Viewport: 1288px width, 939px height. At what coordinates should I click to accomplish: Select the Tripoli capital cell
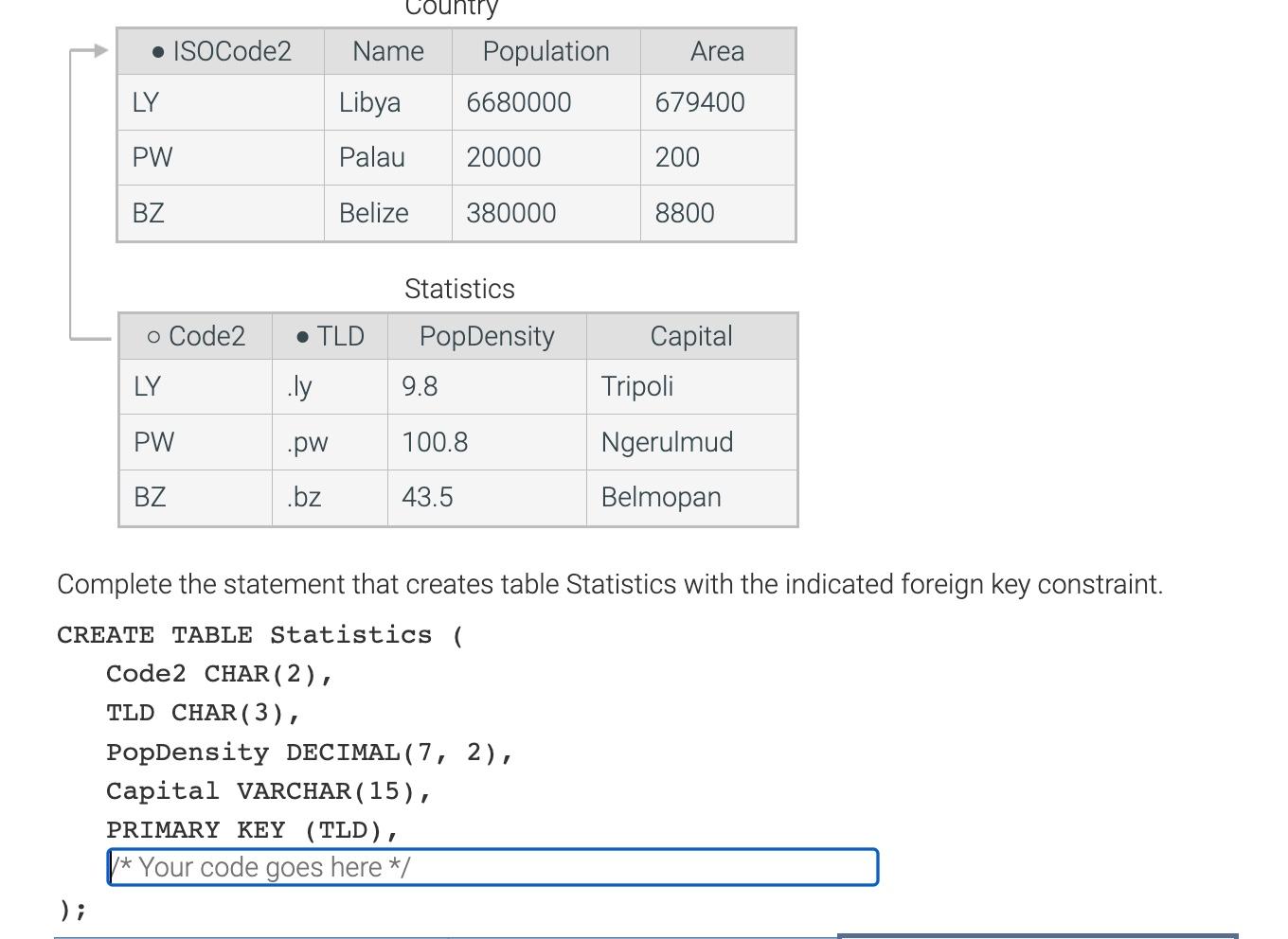[x=636, y=386]
